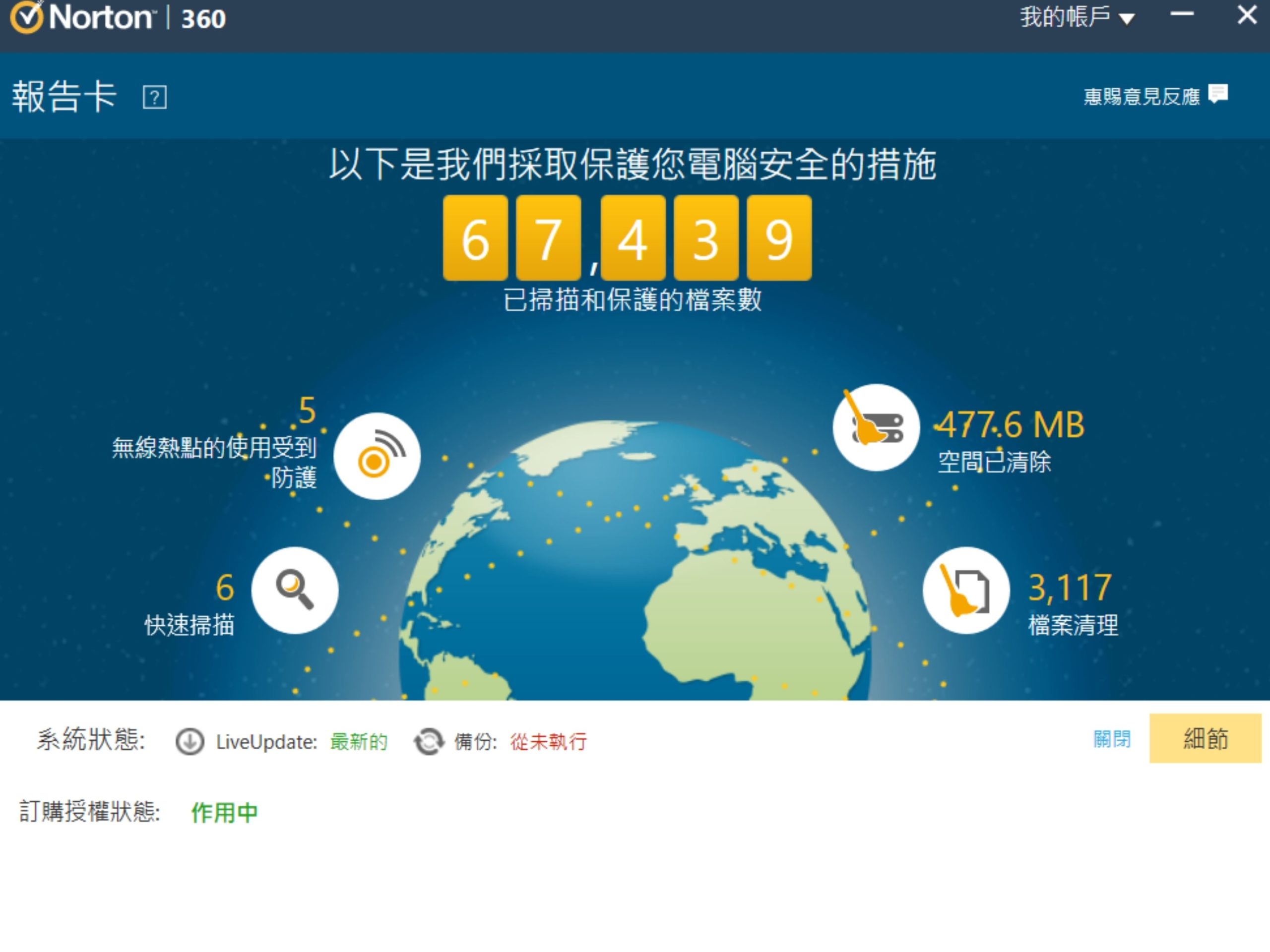Image resolution: width=1270 pixels, height=952 pixels.
Task: Click the 惠賜意見反應 feedback link
Action: tap(1142, 96)
